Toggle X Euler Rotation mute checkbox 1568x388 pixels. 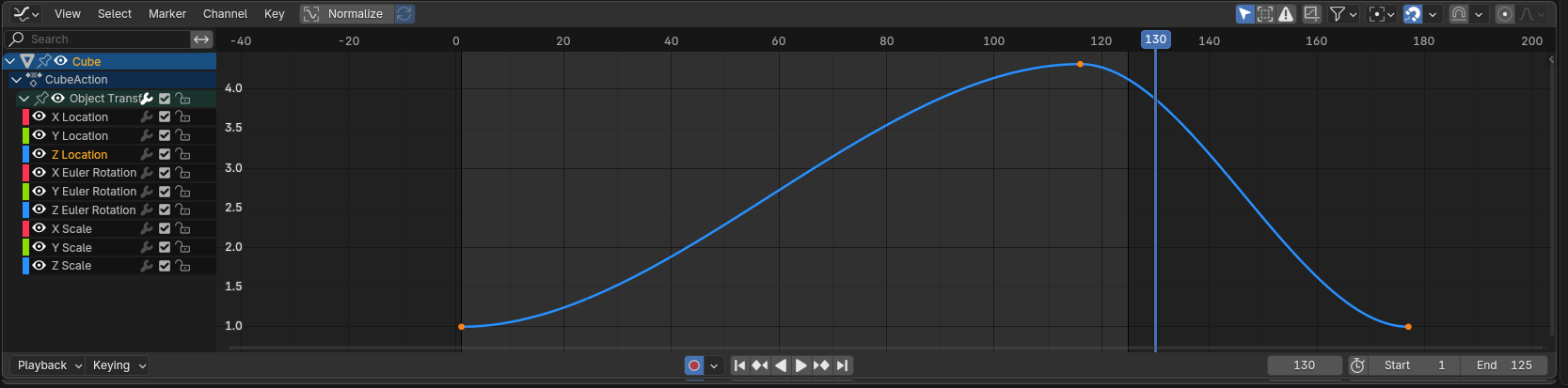point(165,173)
